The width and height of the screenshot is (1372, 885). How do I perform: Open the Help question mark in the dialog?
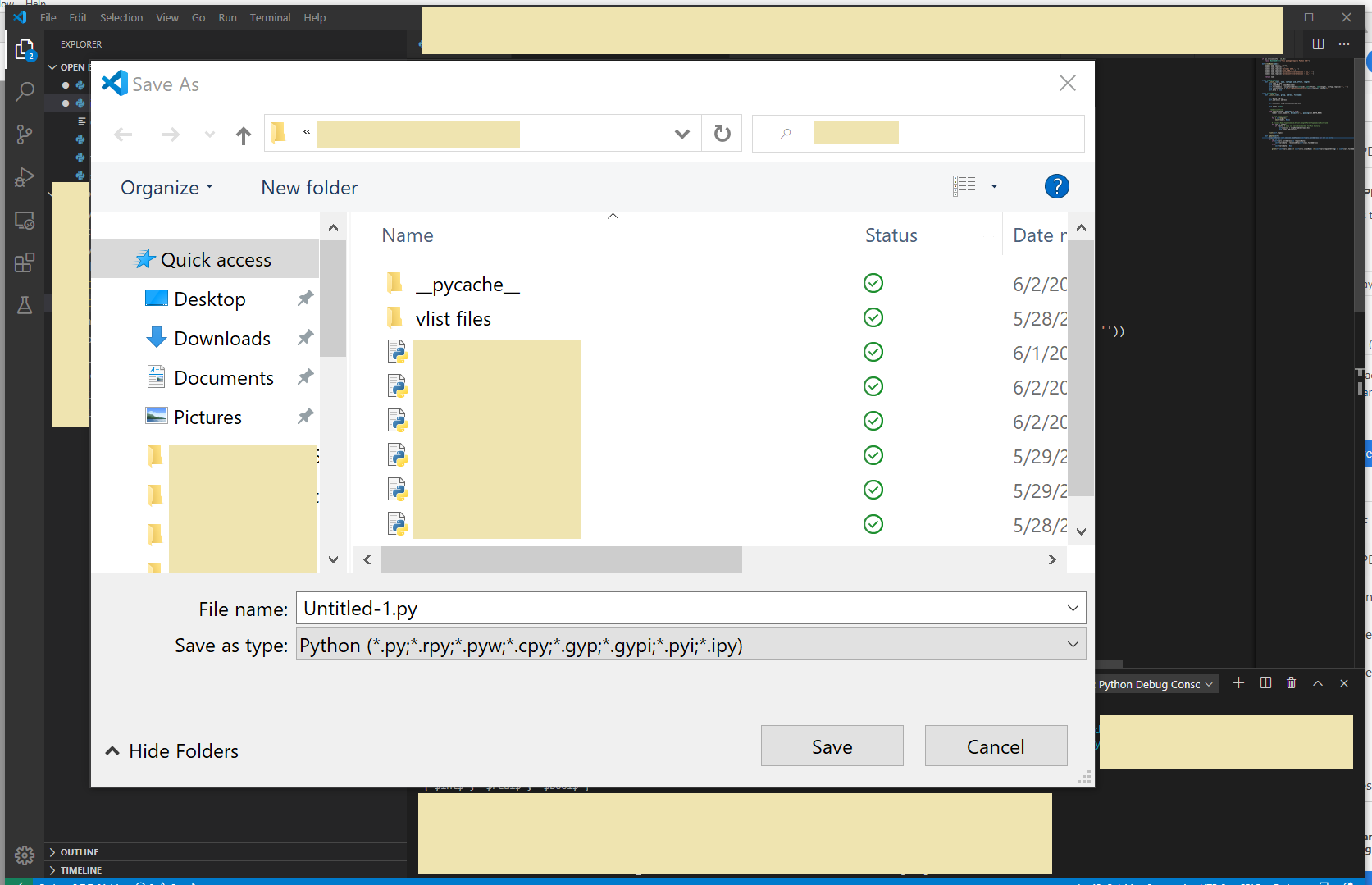1056,186
